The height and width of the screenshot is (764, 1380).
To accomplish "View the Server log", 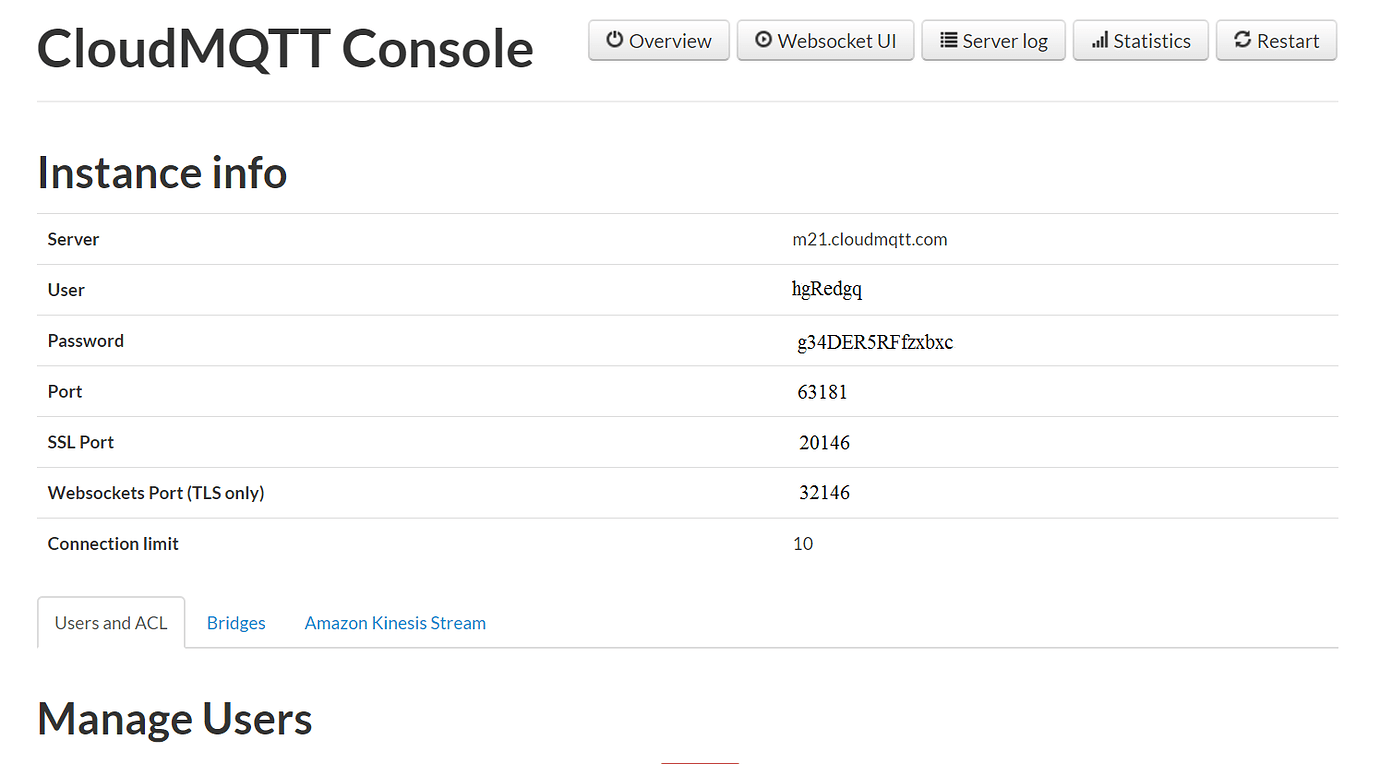I will click(x=993, y=40).
